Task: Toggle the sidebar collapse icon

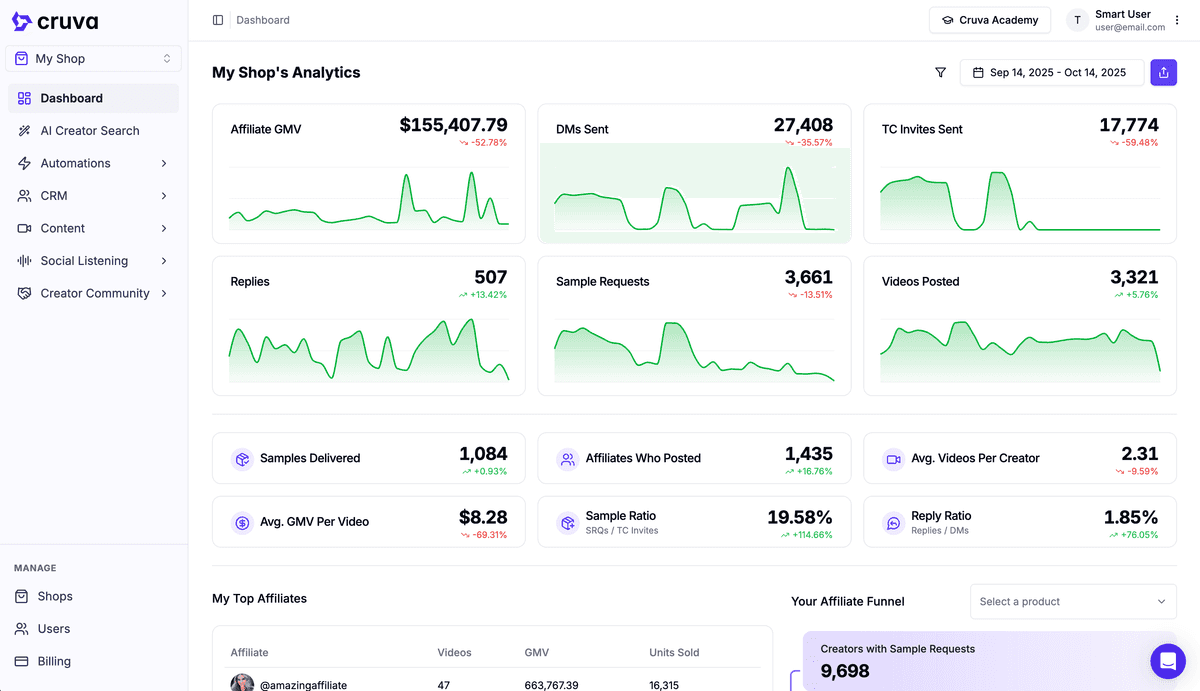Action: (x=218, y=20)
